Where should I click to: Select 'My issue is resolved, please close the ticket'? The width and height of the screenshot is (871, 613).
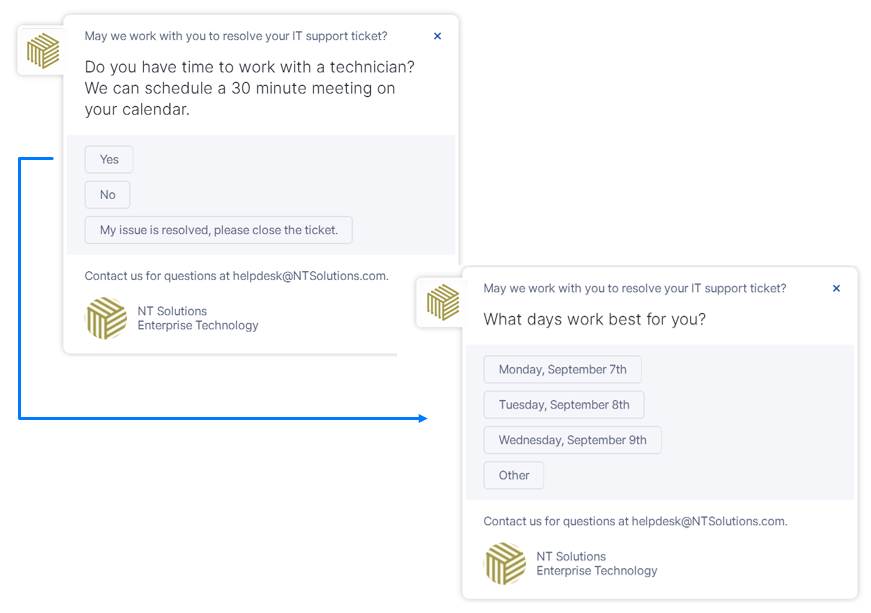pos(218,230)
